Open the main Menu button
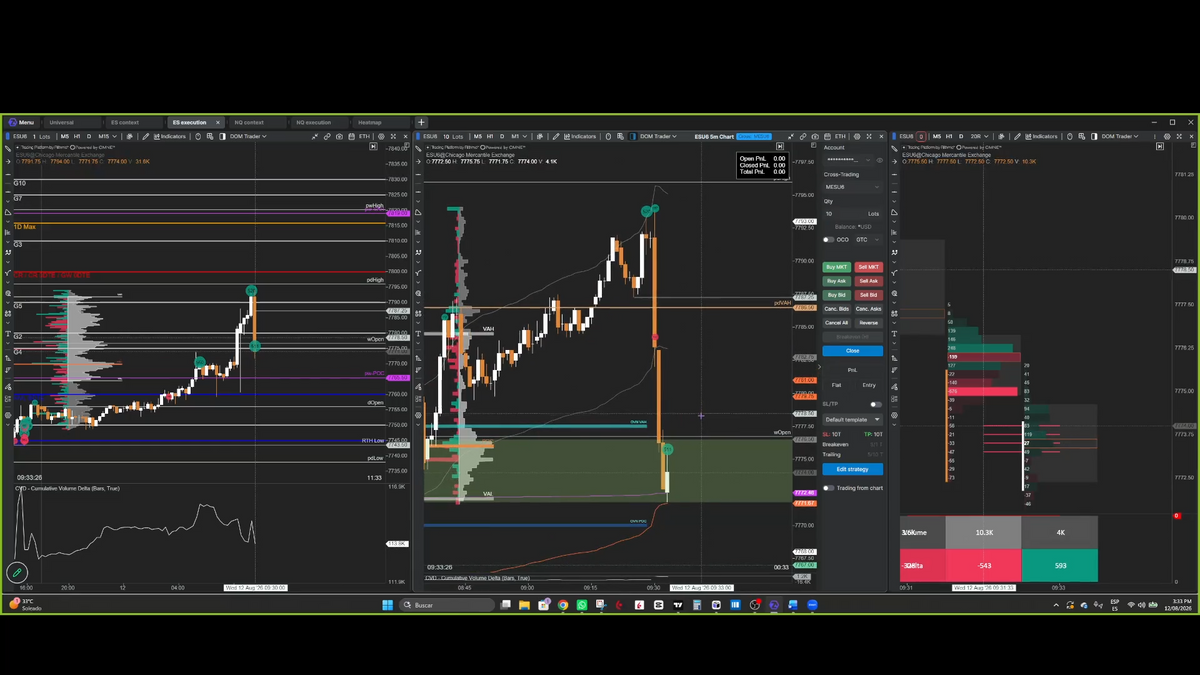This screenshot has height=675, width=1200. [x=20, y=122]
